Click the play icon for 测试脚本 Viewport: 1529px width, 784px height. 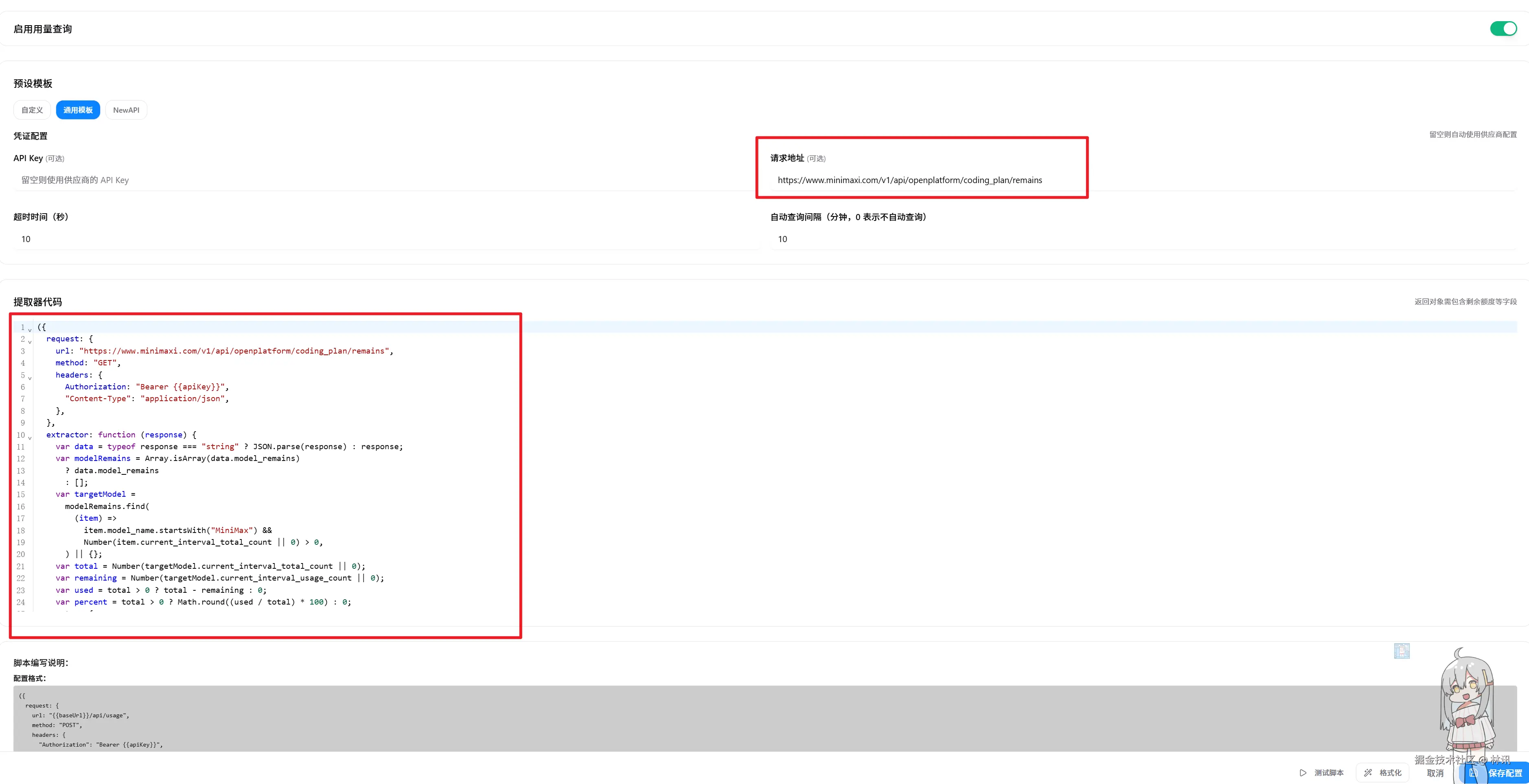[1303, 773]
